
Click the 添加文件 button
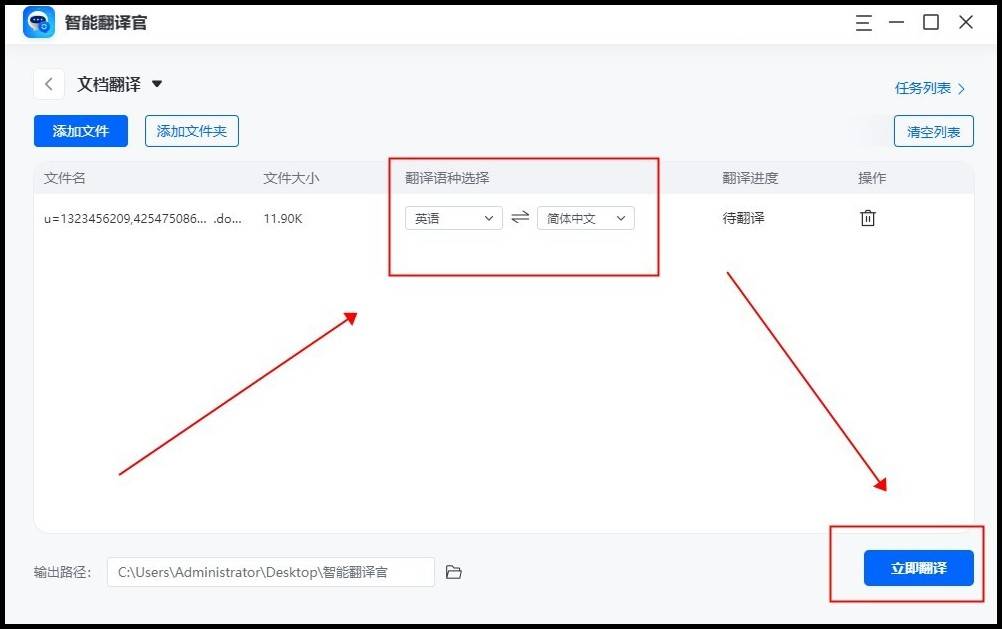(x=80, y=131)
